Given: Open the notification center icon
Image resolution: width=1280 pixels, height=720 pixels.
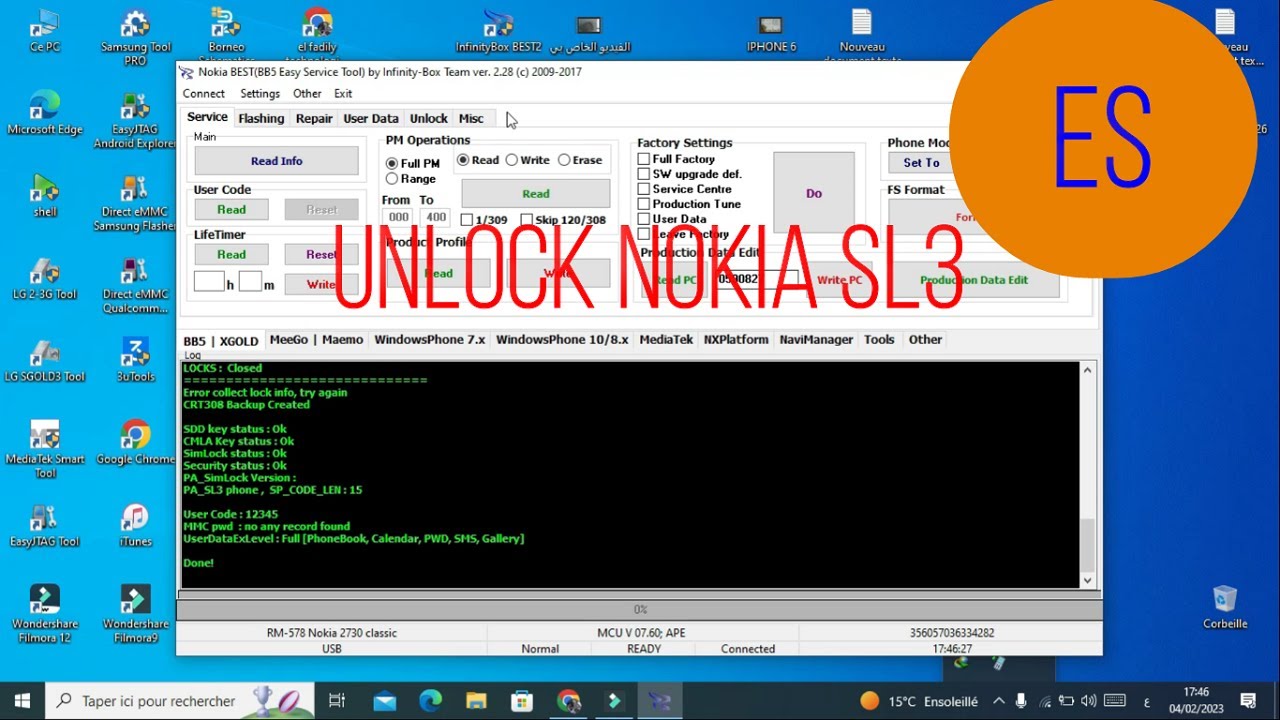Looking at the screenshot, I should (x=1248, y=701).
